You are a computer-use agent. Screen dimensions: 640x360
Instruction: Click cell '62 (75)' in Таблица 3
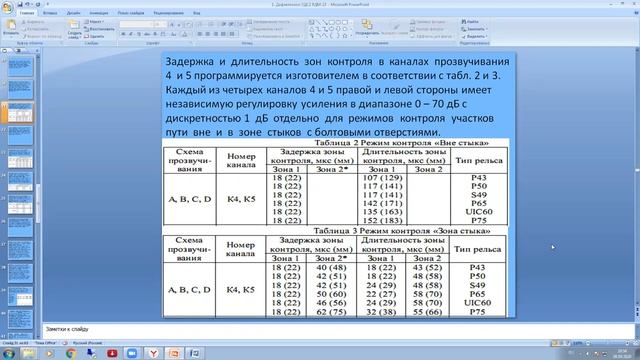click(331, 312)
